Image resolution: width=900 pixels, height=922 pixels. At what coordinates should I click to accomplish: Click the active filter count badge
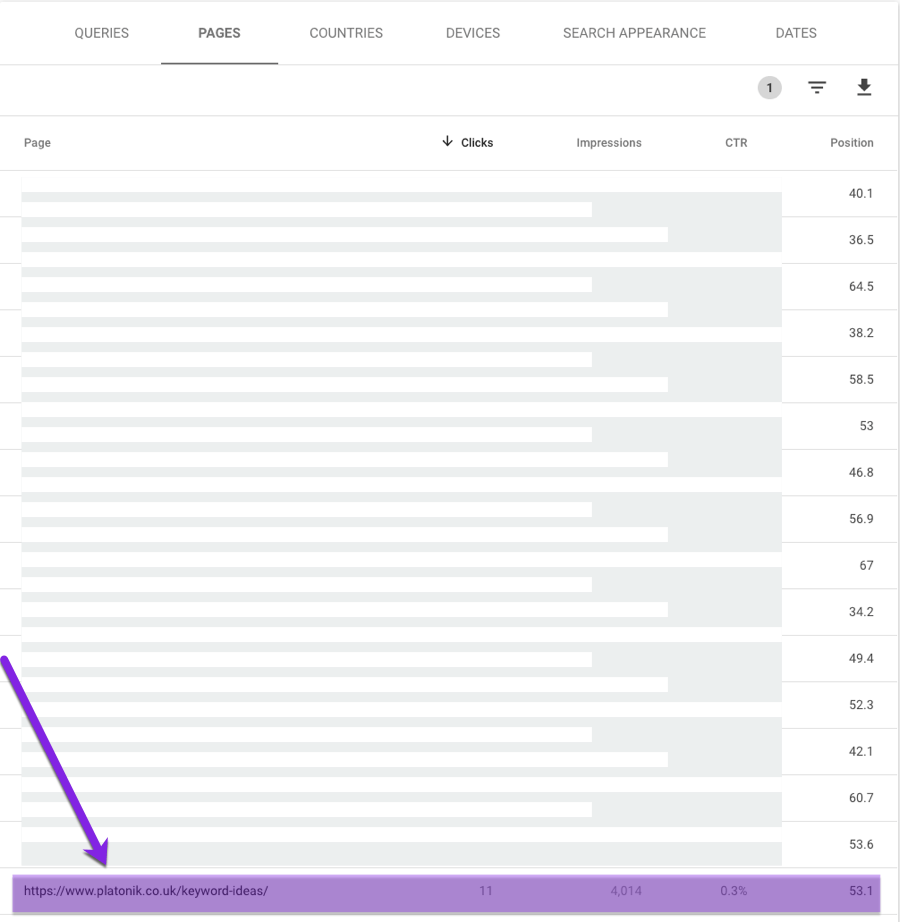coord(769,88)
